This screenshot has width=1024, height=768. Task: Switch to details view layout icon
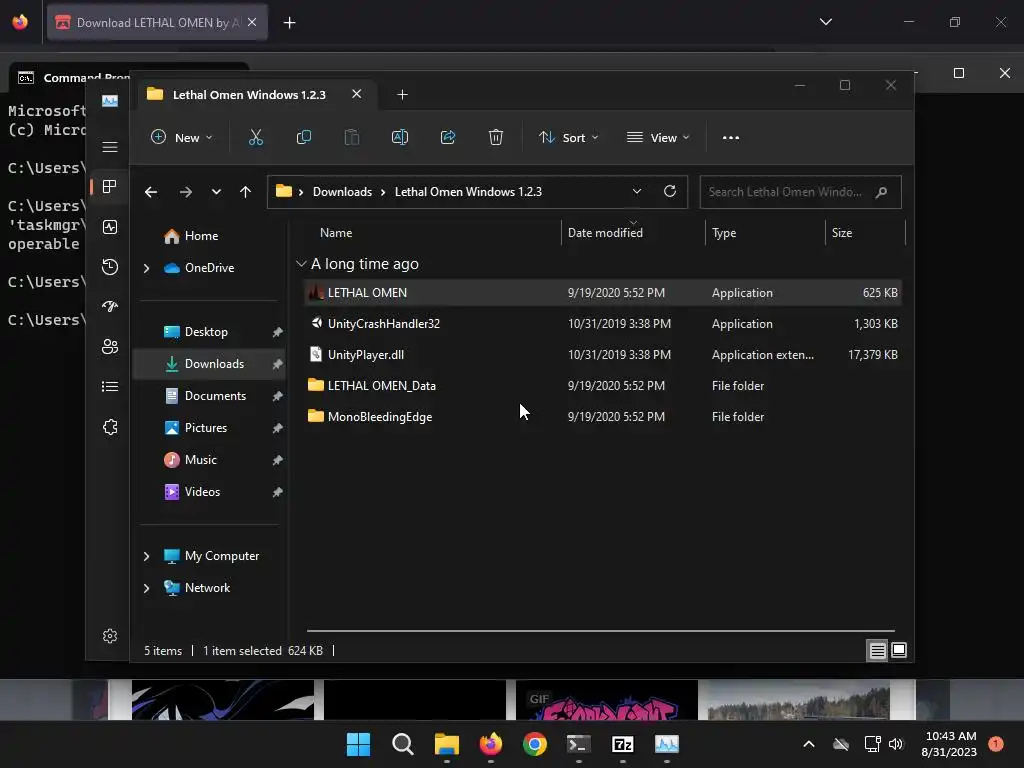(878, 650)
